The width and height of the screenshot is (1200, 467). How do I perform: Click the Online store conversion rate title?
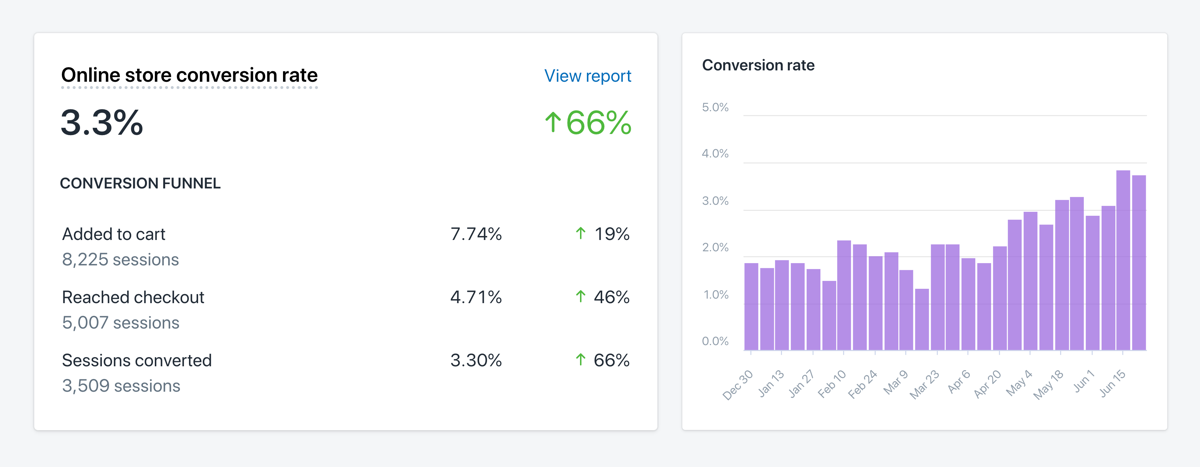pyautogui.click(x=189, y=75)
